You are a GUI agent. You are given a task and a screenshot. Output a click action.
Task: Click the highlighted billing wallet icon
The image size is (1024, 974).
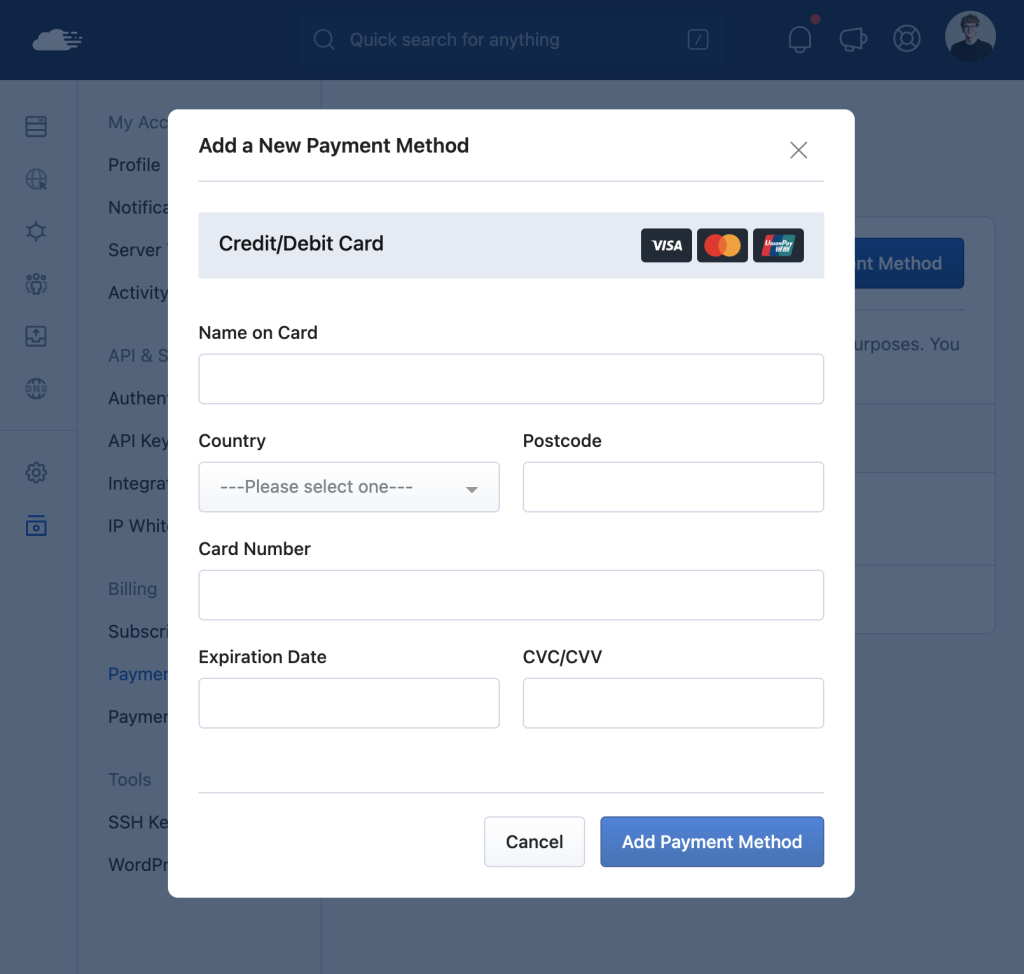tap(36, 525)
